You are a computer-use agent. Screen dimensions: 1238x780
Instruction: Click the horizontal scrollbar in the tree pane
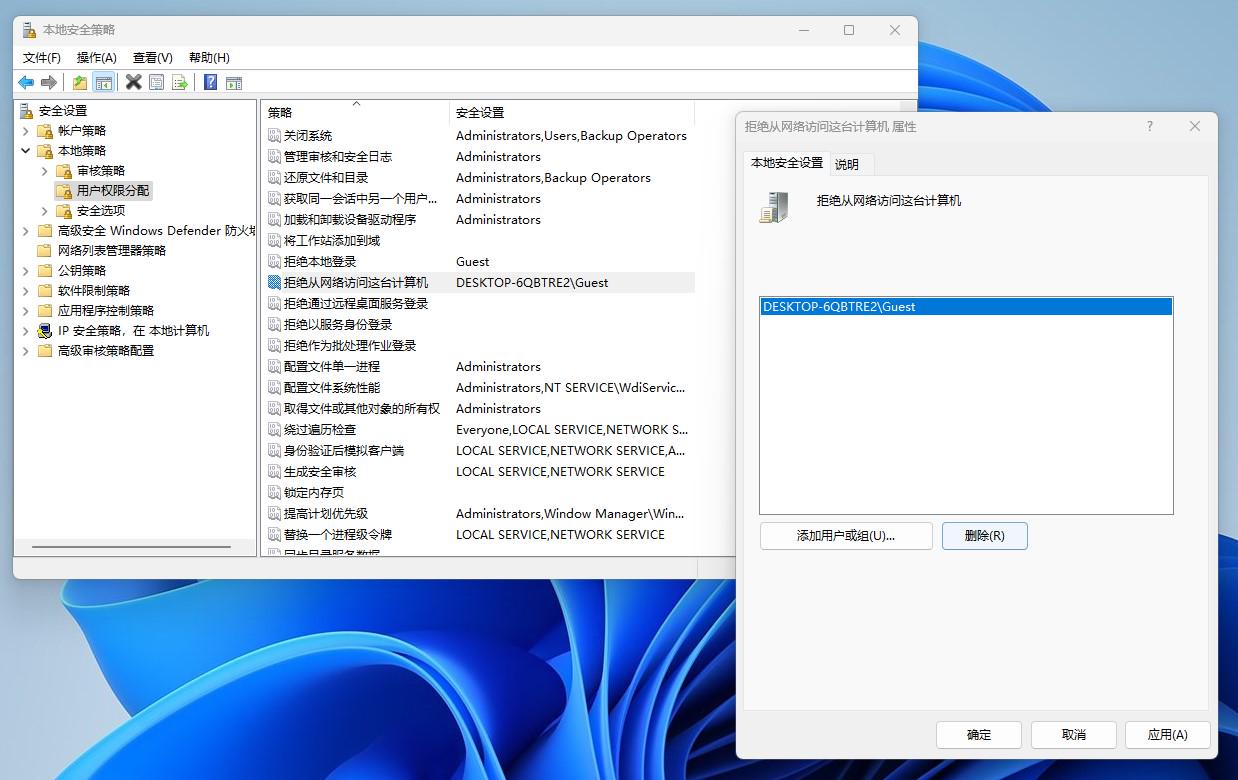pos(130,547)
